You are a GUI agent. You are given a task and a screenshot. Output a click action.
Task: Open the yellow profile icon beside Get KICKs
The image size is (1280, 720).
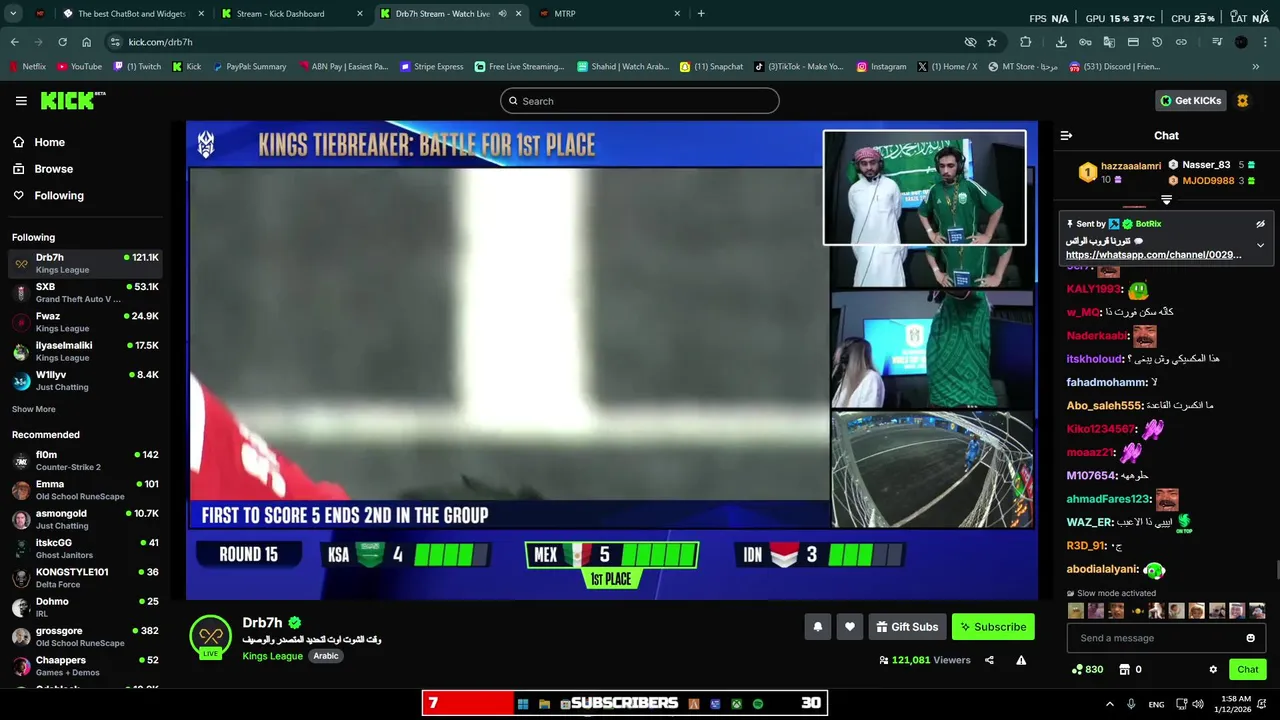pos(1243,101)
